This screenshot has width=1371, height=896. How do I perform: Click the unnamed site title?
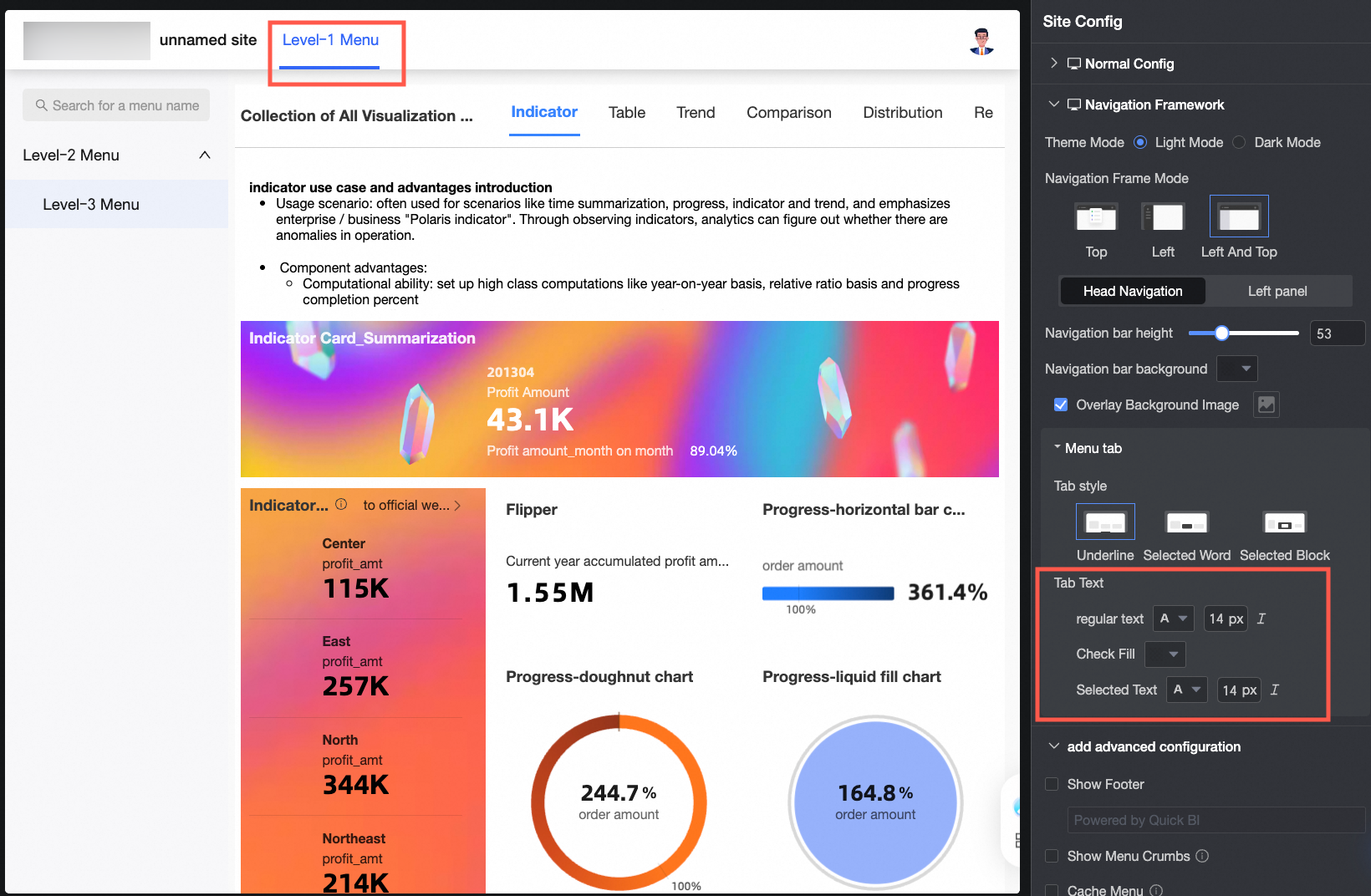click(x=208, y=40)
